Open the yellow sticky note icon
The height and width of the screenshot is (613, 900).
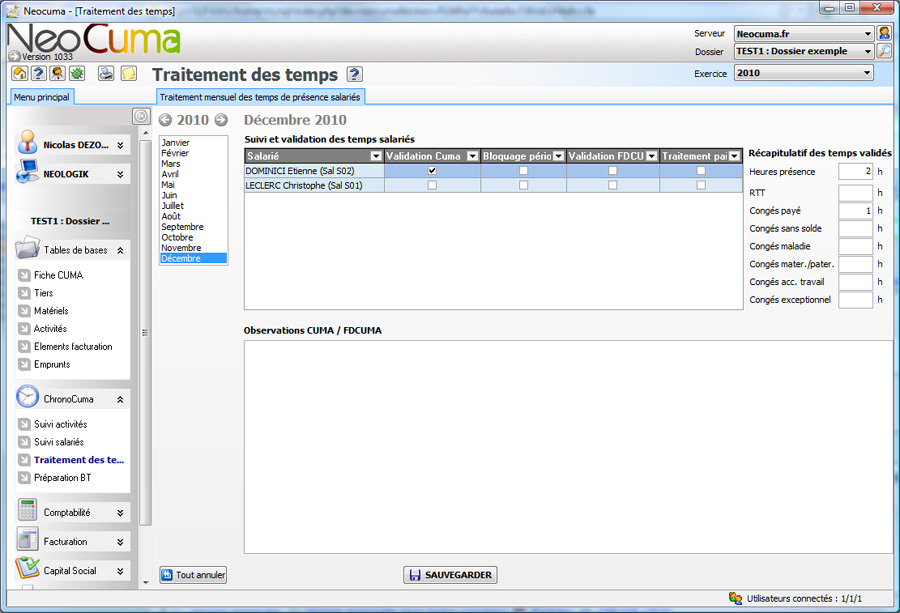tap(129, 73)
